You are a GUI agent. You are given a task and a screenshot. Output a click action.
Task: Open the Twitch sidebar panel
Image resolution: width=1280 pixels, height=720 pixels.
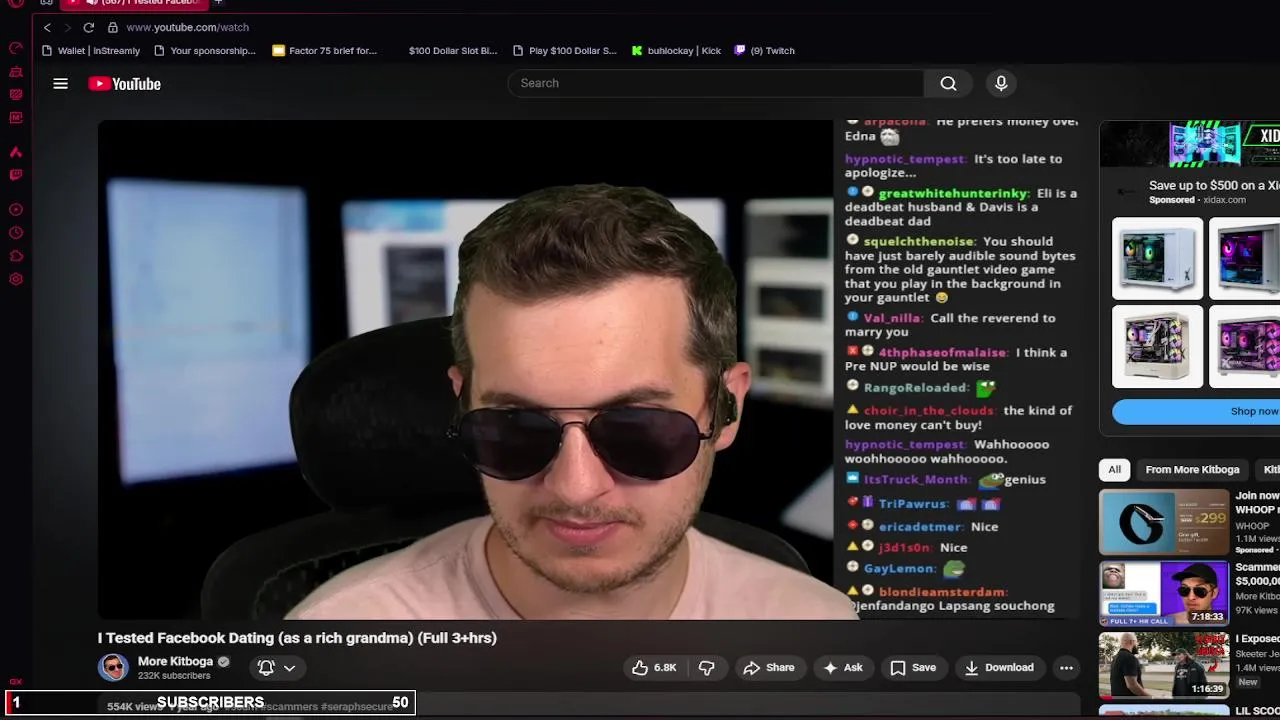point(16,175)
